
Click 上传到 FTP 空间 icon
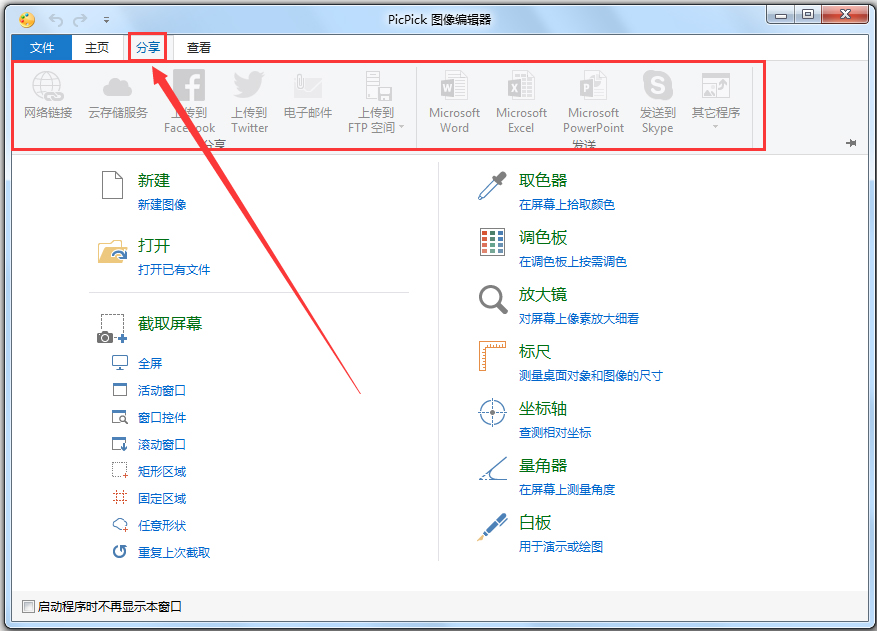(378, 86)
